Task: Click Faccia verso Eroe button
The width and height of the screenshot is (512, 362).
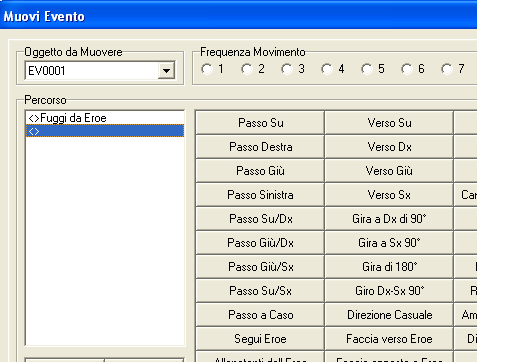Action: (389, 339)
